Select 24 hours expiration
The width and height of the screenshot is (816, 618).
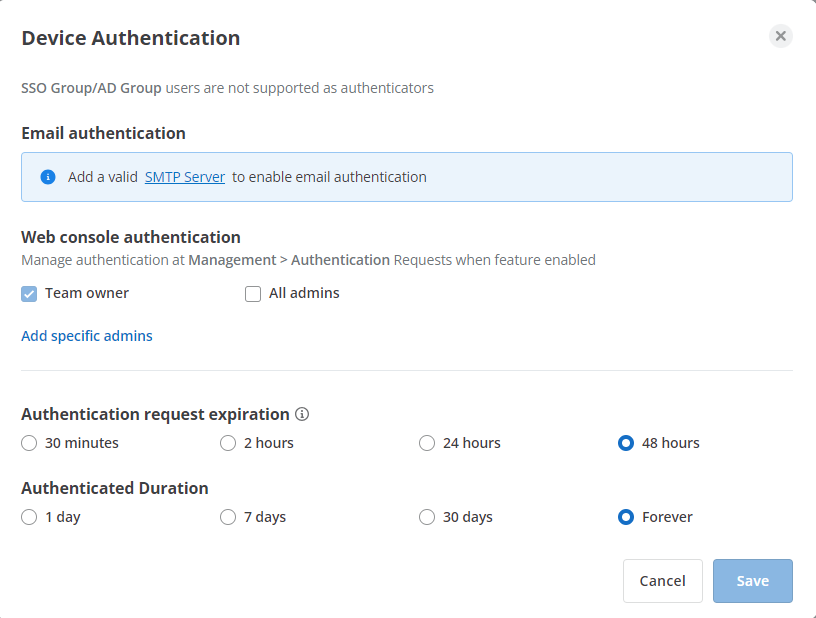pyautogui.click(x=427, y=443)
